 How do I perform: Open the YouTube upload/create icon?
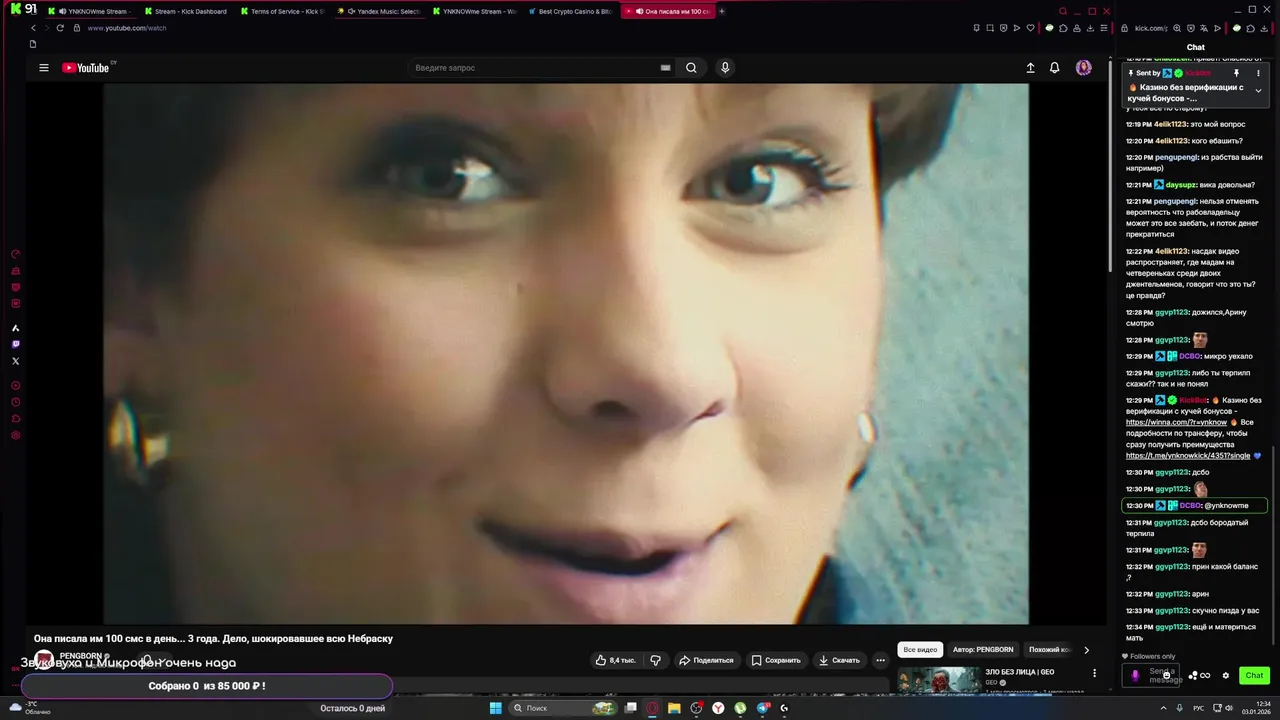pos(1030,68)
